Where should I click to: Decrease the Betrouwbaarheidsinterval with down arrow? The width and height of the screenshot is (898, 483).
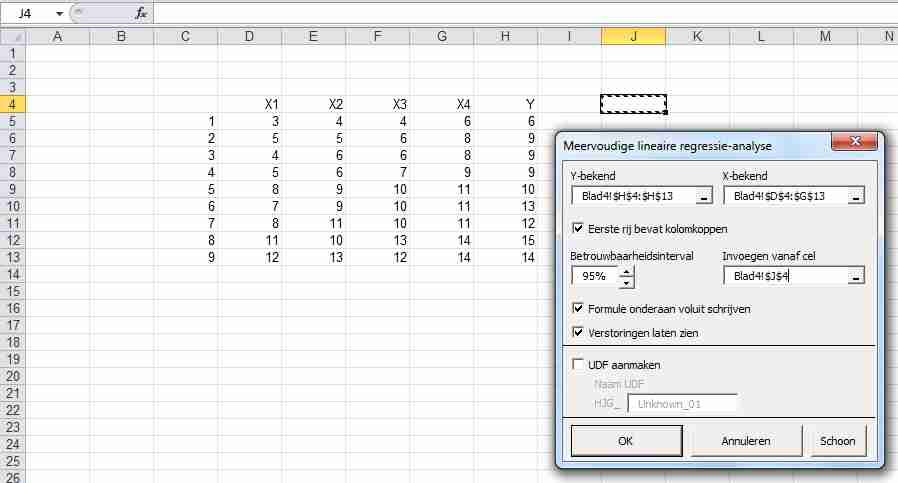point(627,281)
